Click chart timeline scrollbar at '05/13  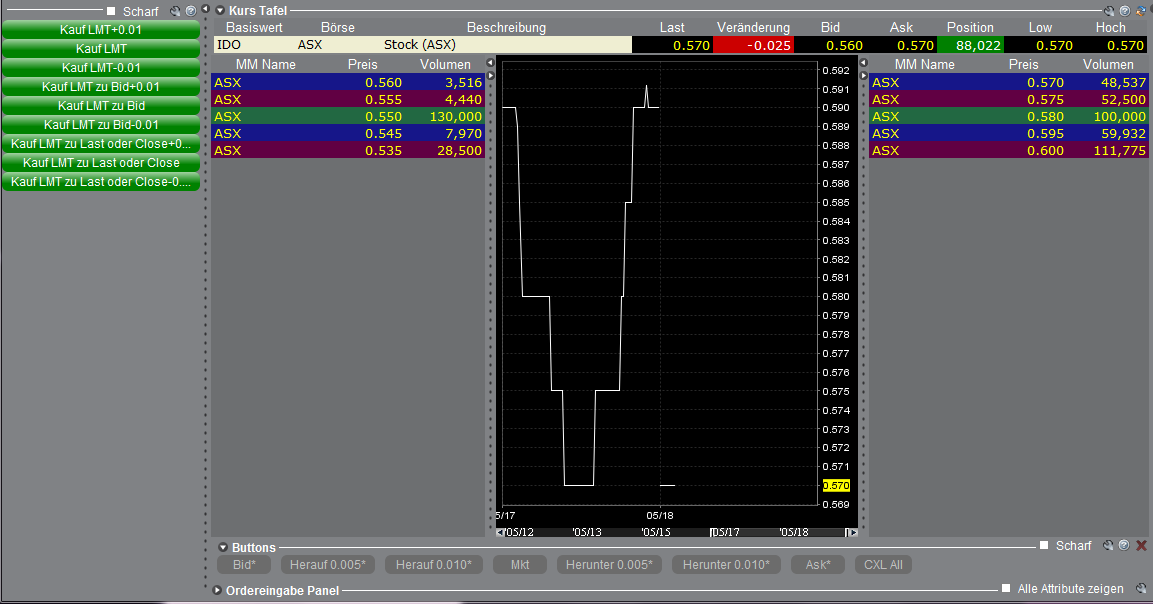[587, 532]
